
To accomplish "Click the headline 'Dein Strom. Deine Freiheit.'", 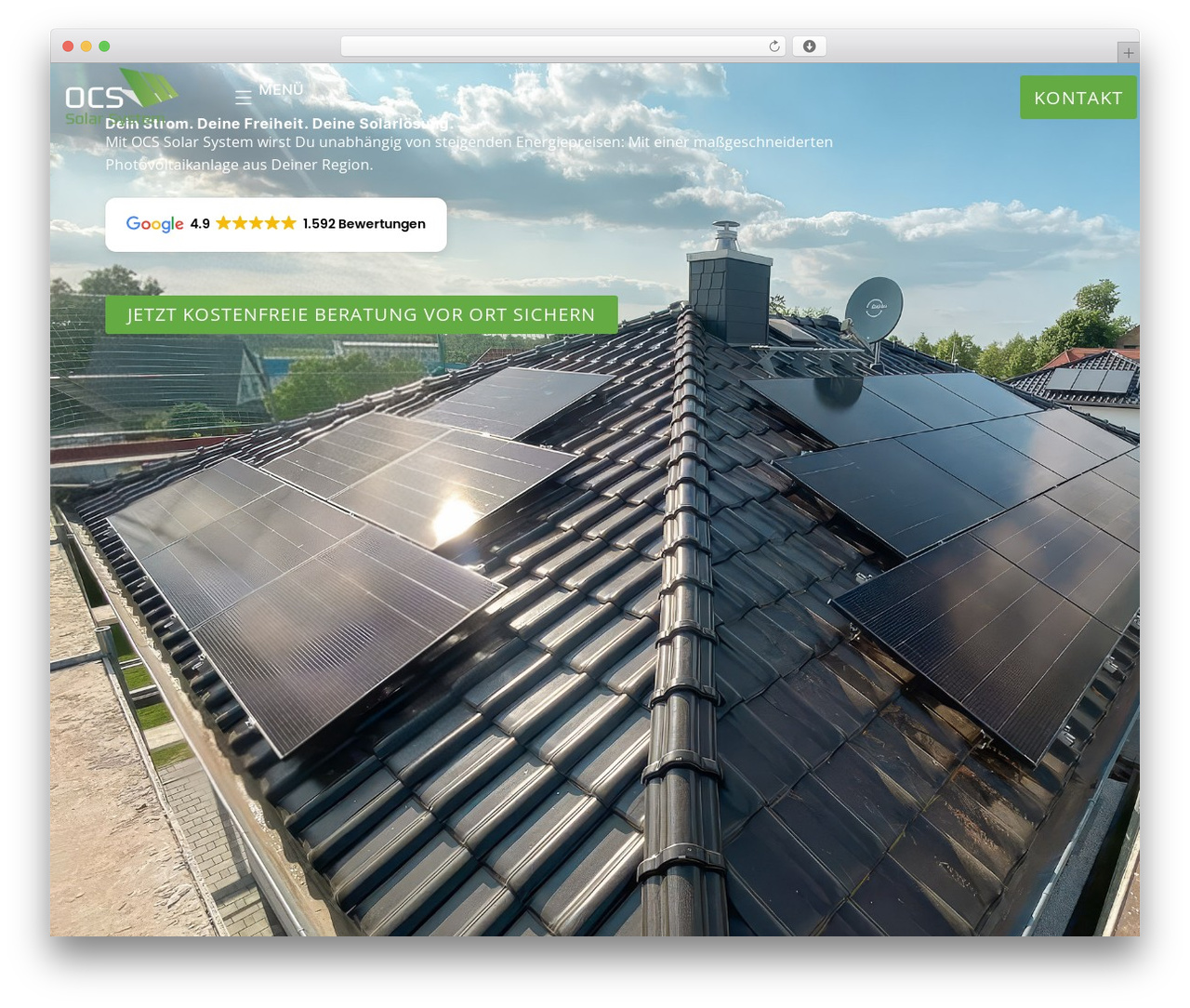I will coord(279,123).
